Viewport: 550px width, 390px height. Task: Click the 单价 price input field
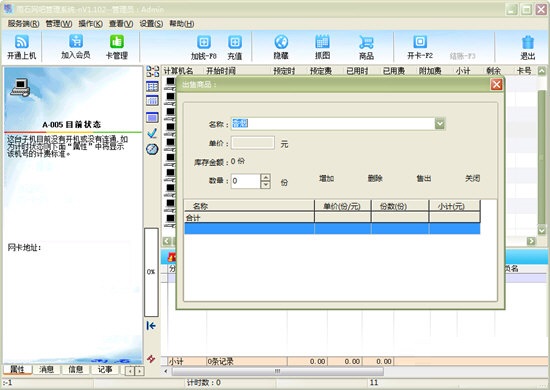pos(253,143)
